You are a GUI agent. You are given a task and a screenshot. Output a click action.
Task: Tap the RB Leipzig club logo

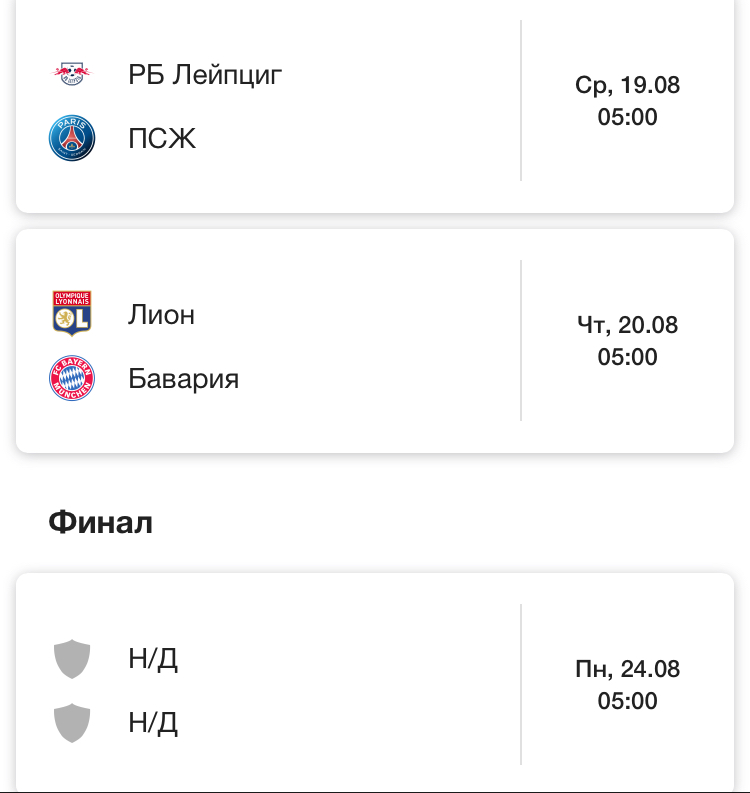coord(71,74)
